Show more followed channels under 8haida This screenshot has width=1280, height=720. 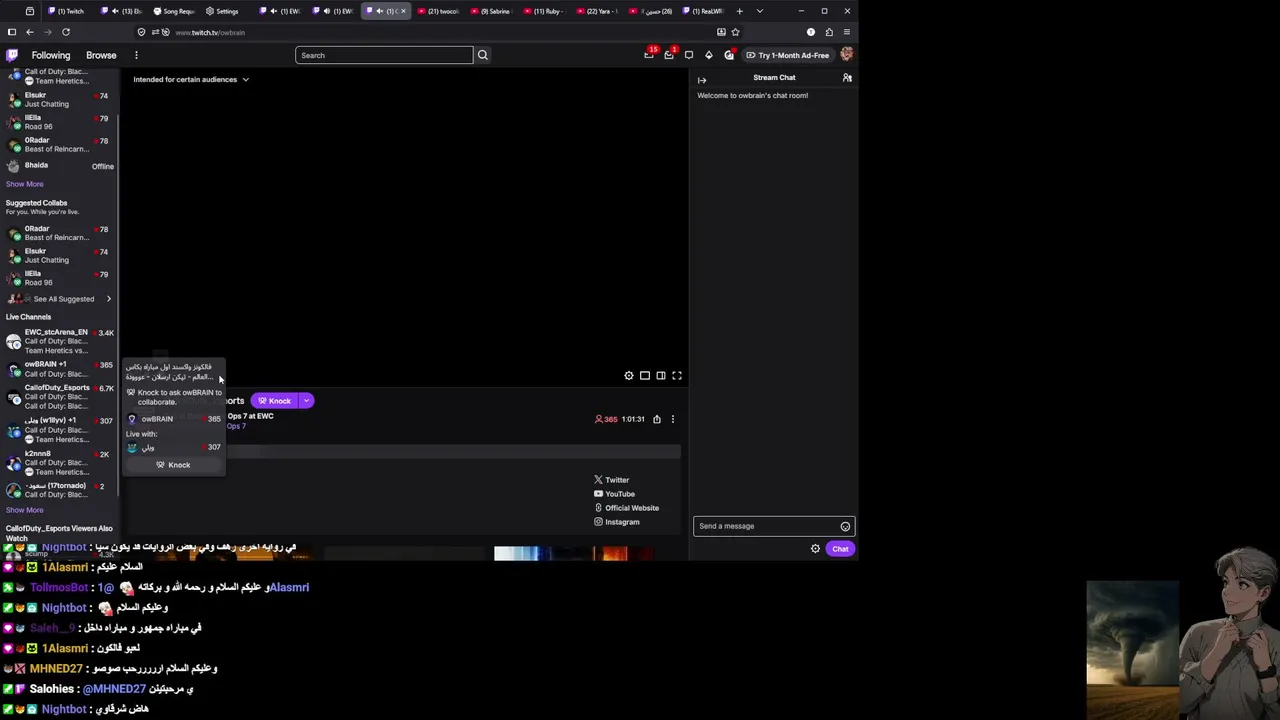pyautogui.click(x=24, y=184)
